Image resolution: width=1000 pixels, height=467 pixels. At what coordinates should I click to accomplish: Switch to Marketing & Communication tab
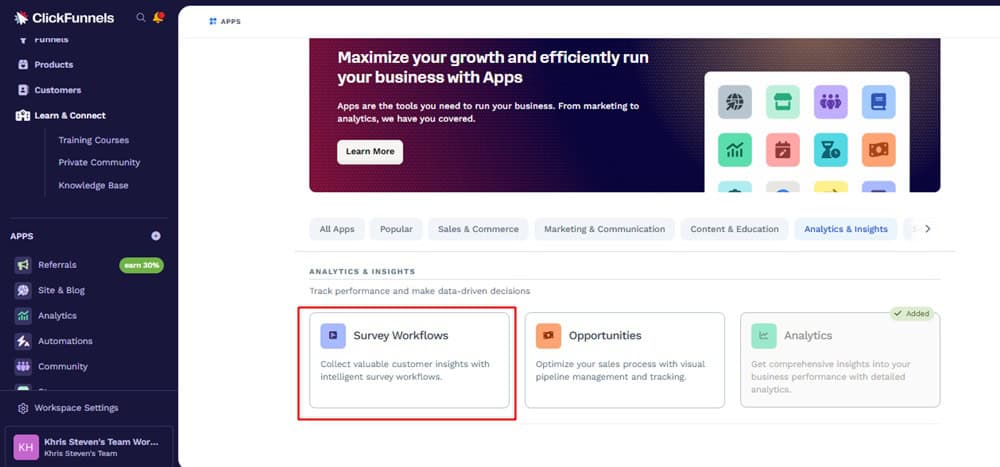(x=605, y=229)
